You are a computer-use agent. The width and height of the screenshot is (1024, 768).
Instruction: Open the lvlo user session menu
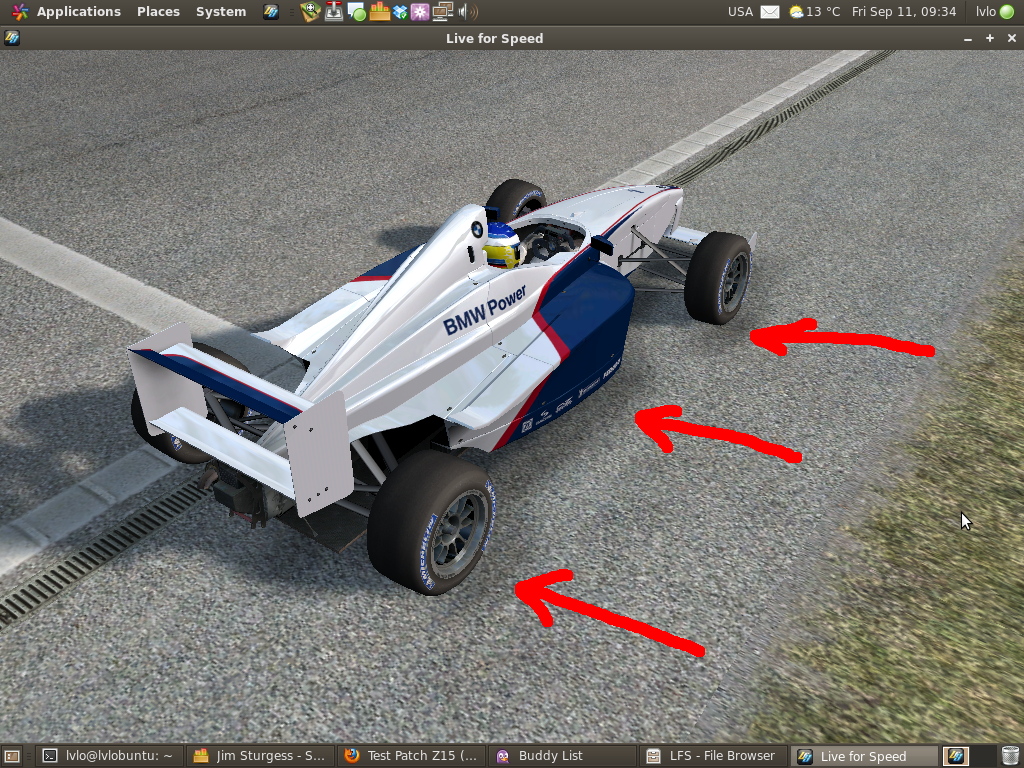click(995, 12)
